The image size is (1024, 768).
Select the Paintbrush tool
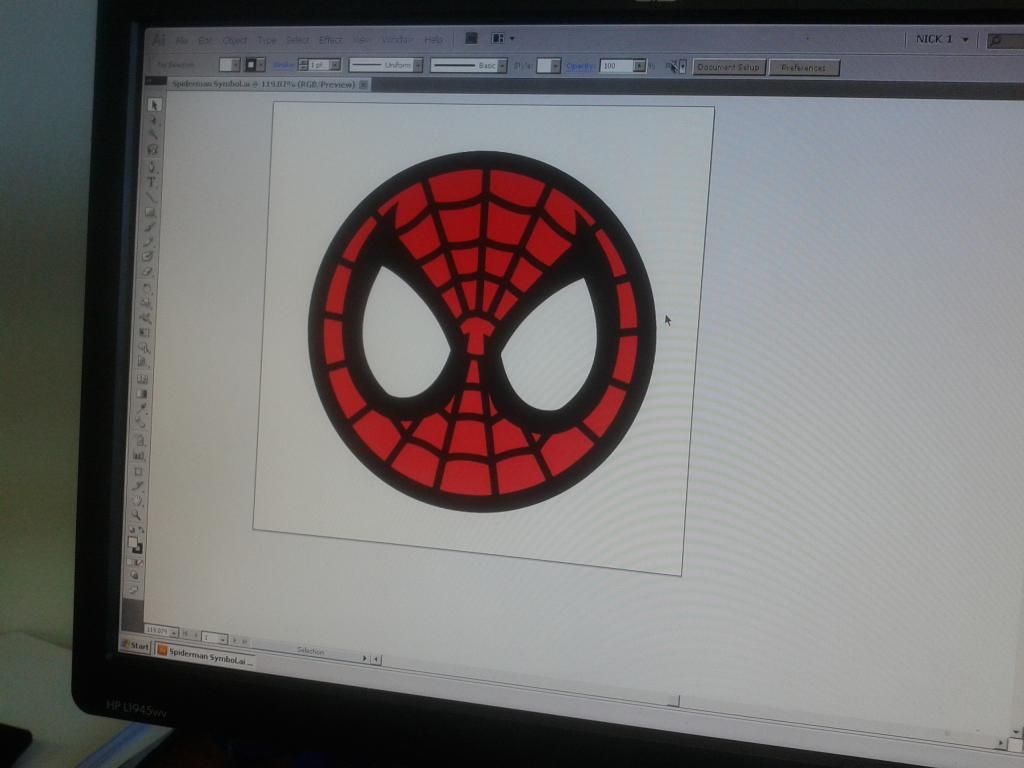pos(150,227)
